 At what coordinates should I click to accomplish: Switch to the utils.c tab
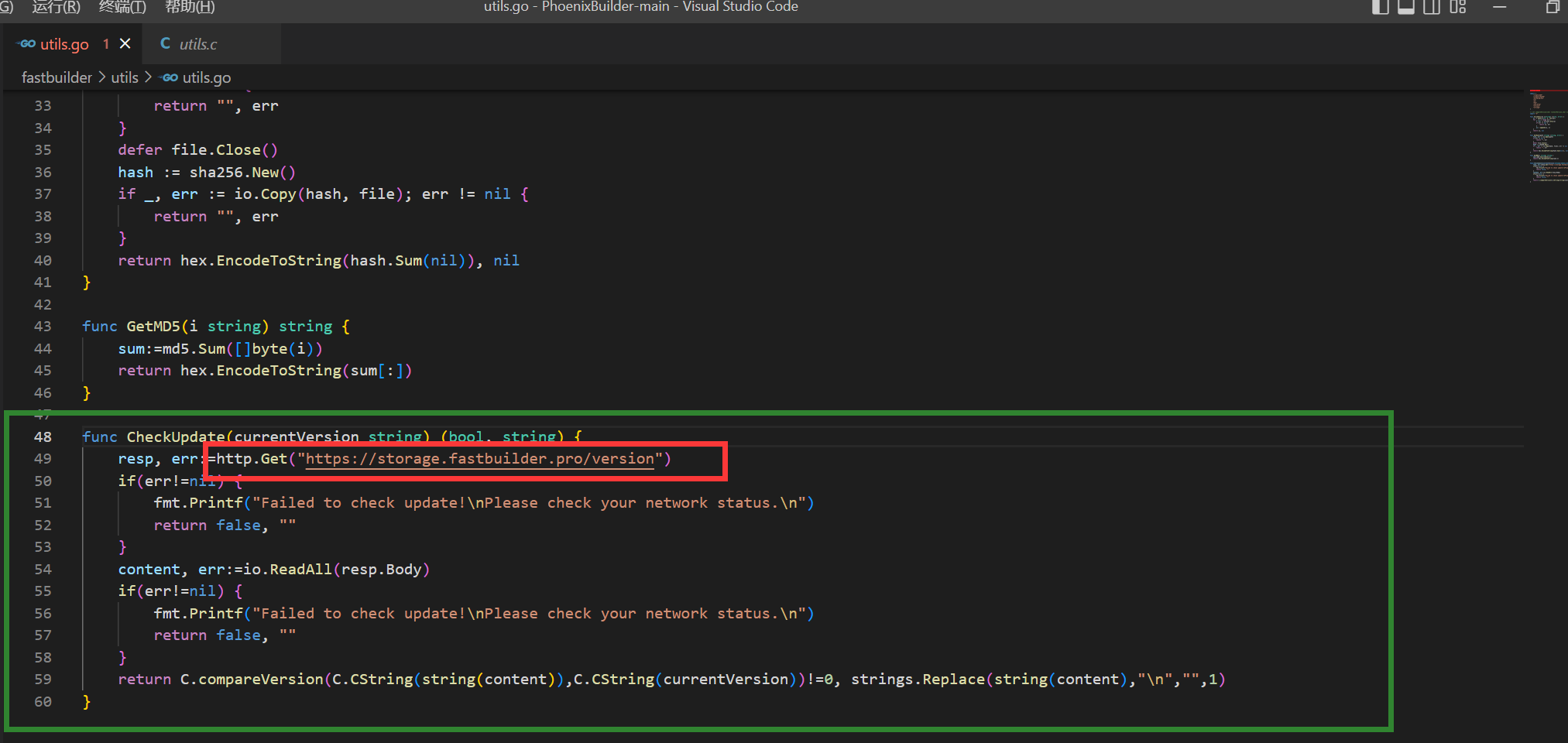[x=197, y=43]
